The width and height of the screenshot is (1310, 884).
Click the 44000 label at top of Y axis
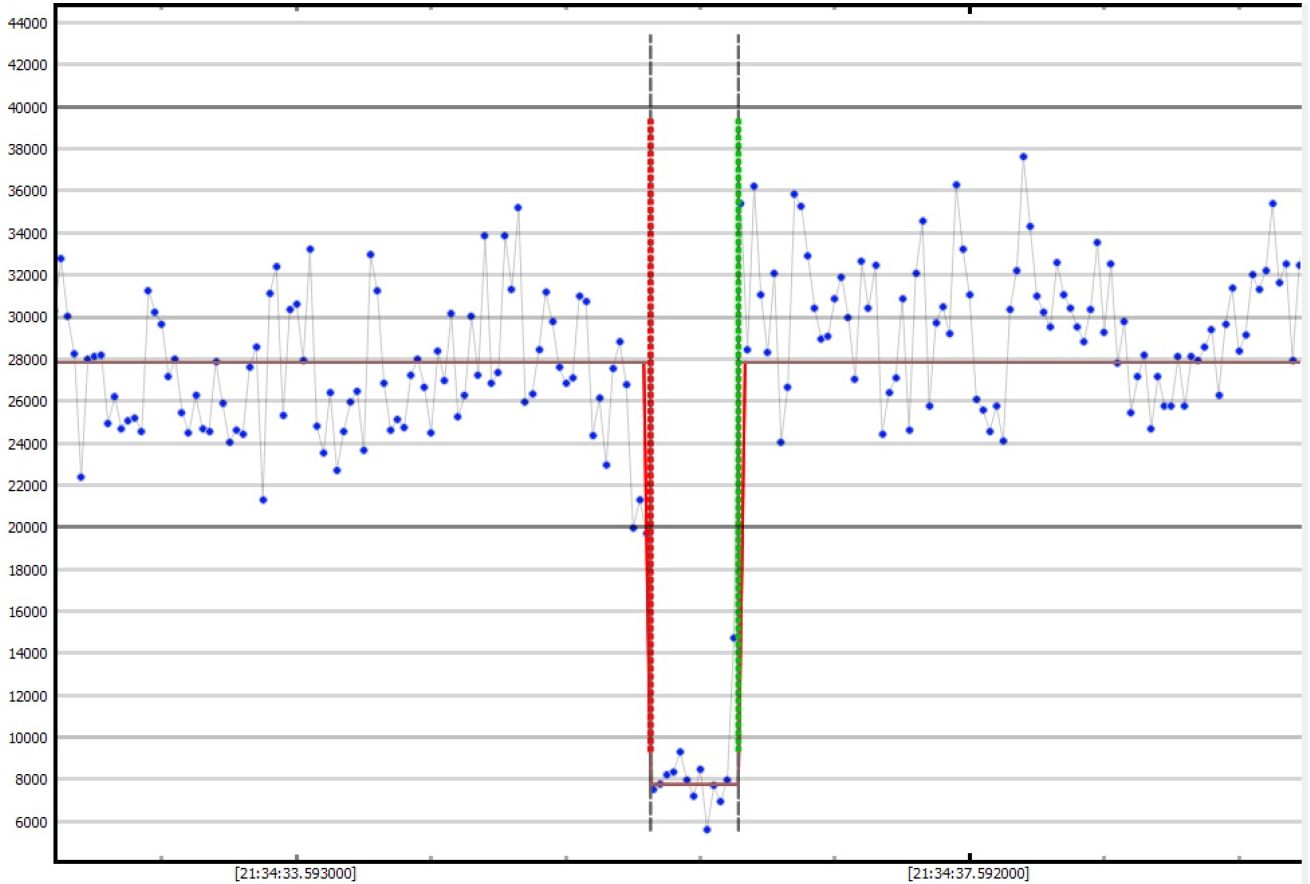[27, 23]
